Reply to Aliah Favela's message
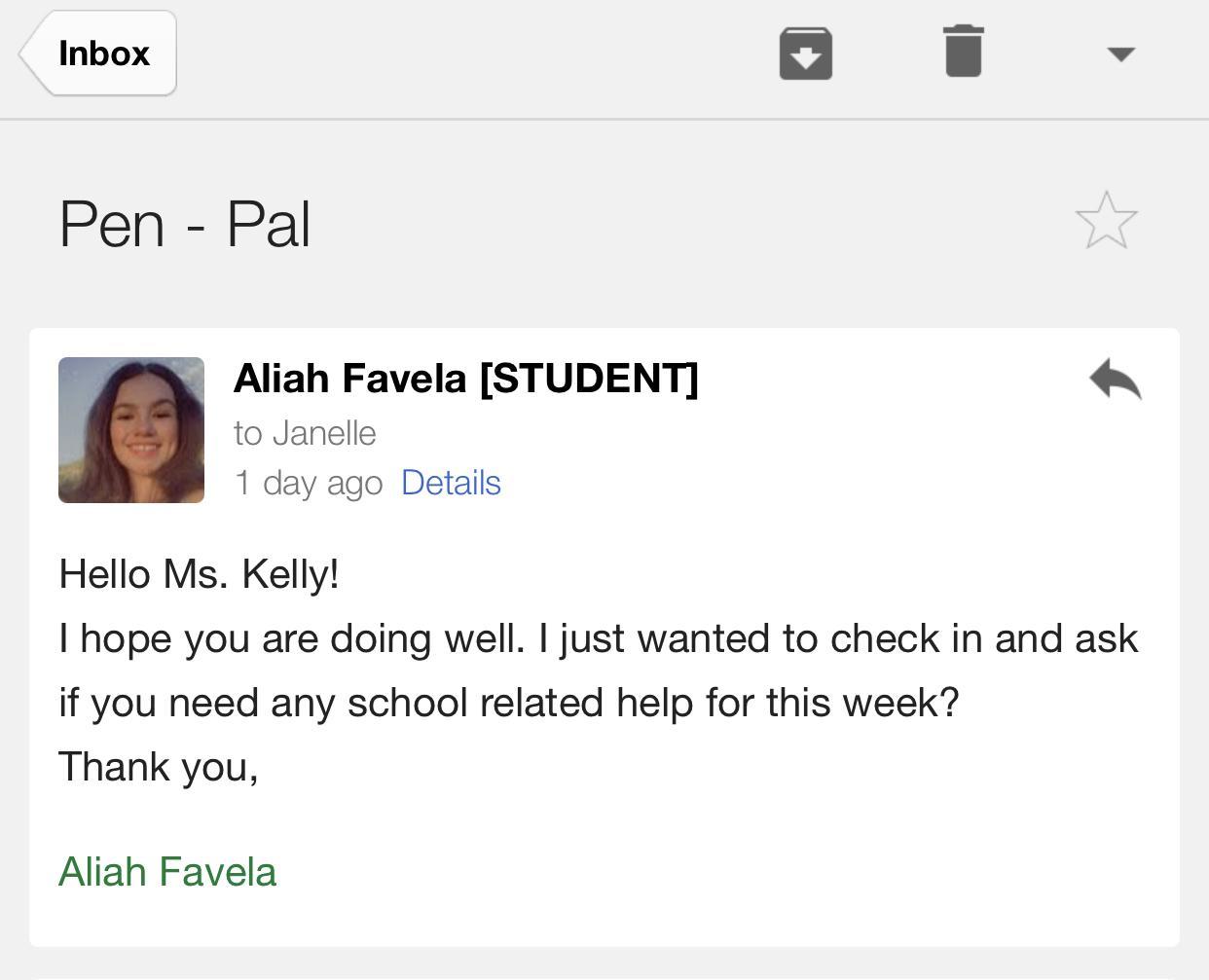The height and width of the screenshot is (980, 1209). click(x=1116, y=380)
